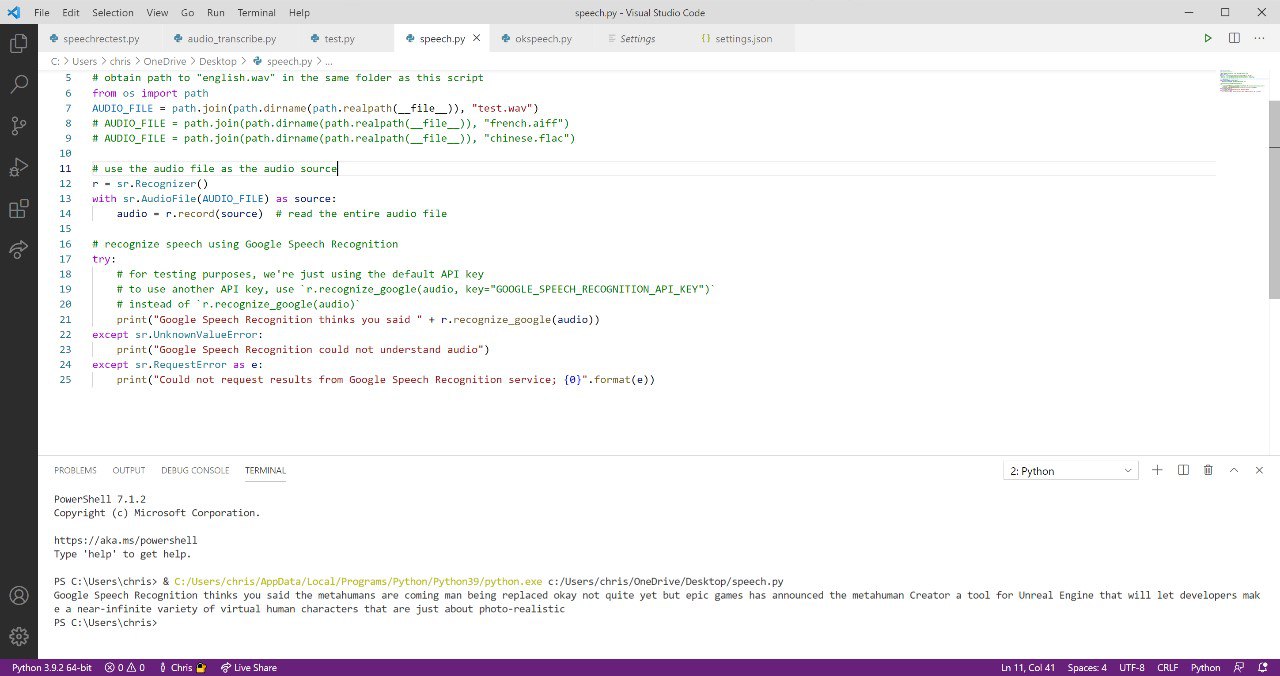Open the feedback icon in status bar
This screenshot has height=676, width=1280.
(x=1239, y=667)
